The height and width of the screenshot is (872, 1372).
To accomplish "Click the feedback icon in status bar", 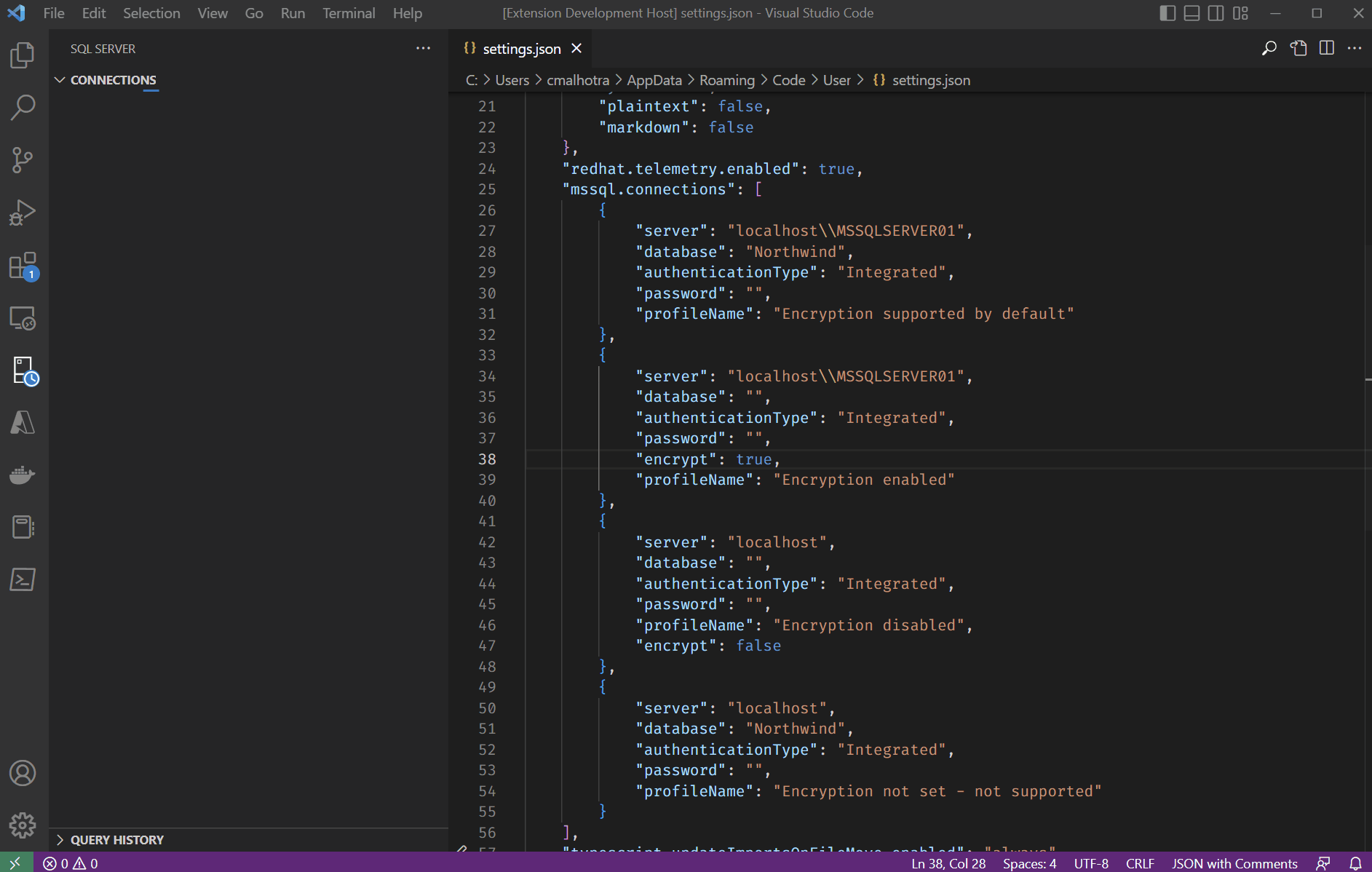I will (x=1323, y=863).
